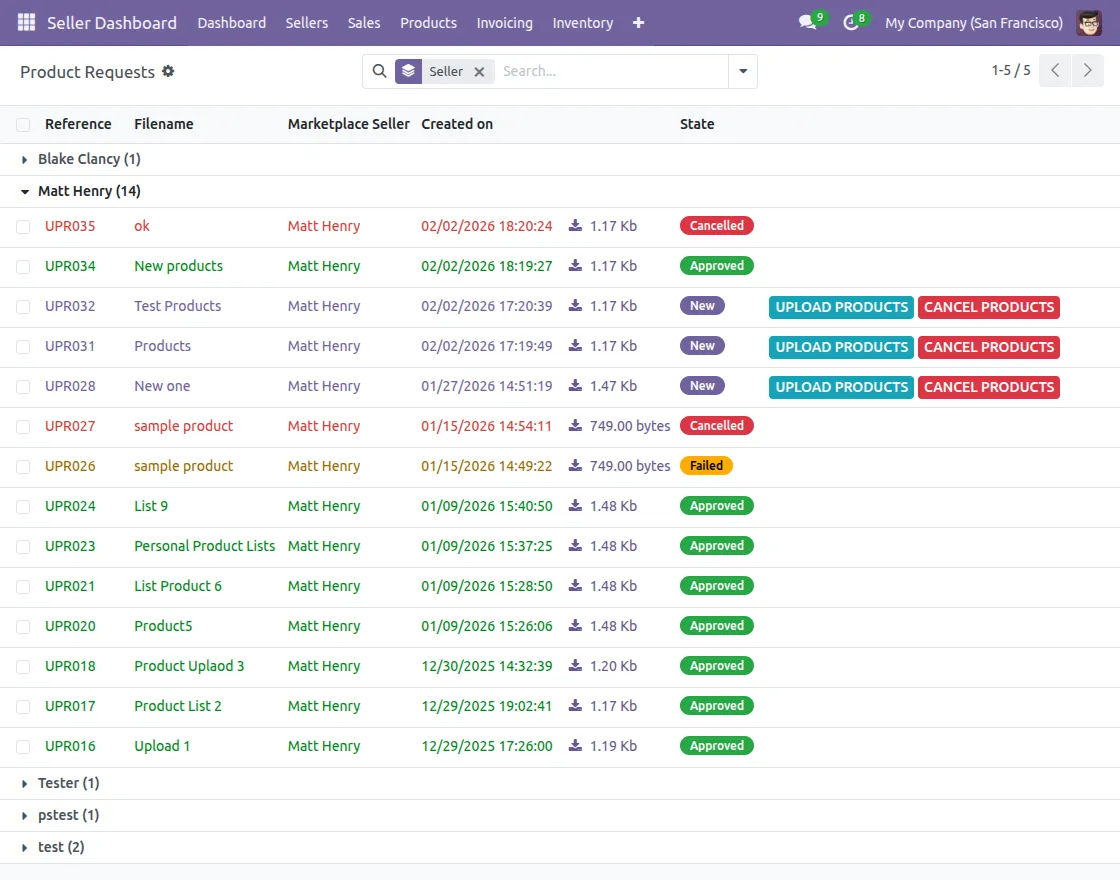This screenshot has width=1120, height=880.
Task: Go to the next page with the right arrow
Action: (x=1088, y=70)
